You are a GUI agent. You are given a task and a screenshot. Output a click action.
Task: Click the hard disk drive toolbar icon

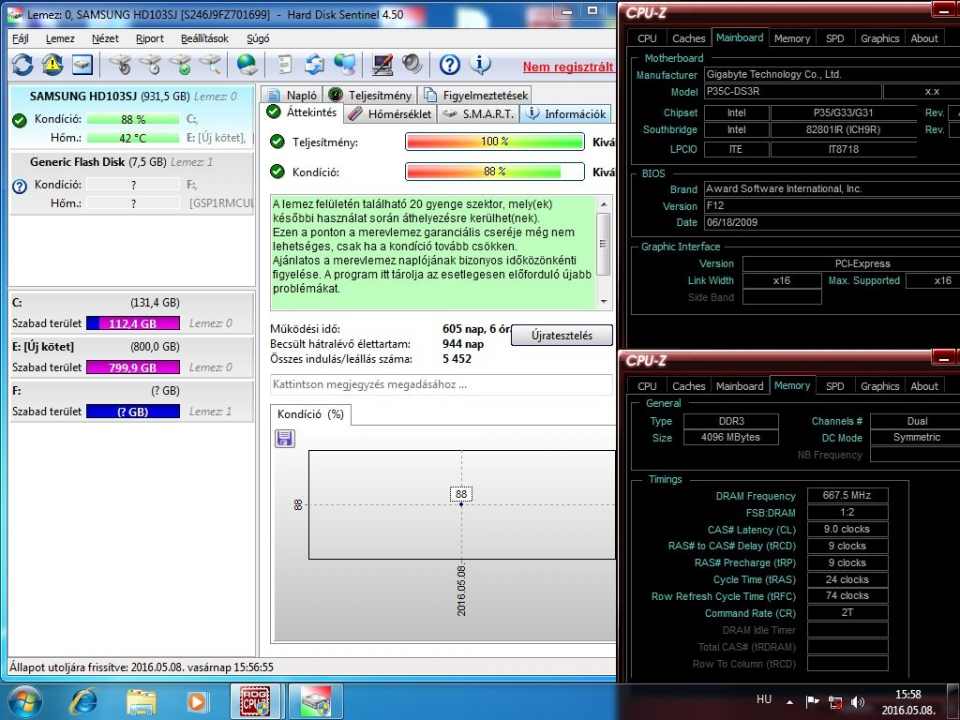click(82, 64)
